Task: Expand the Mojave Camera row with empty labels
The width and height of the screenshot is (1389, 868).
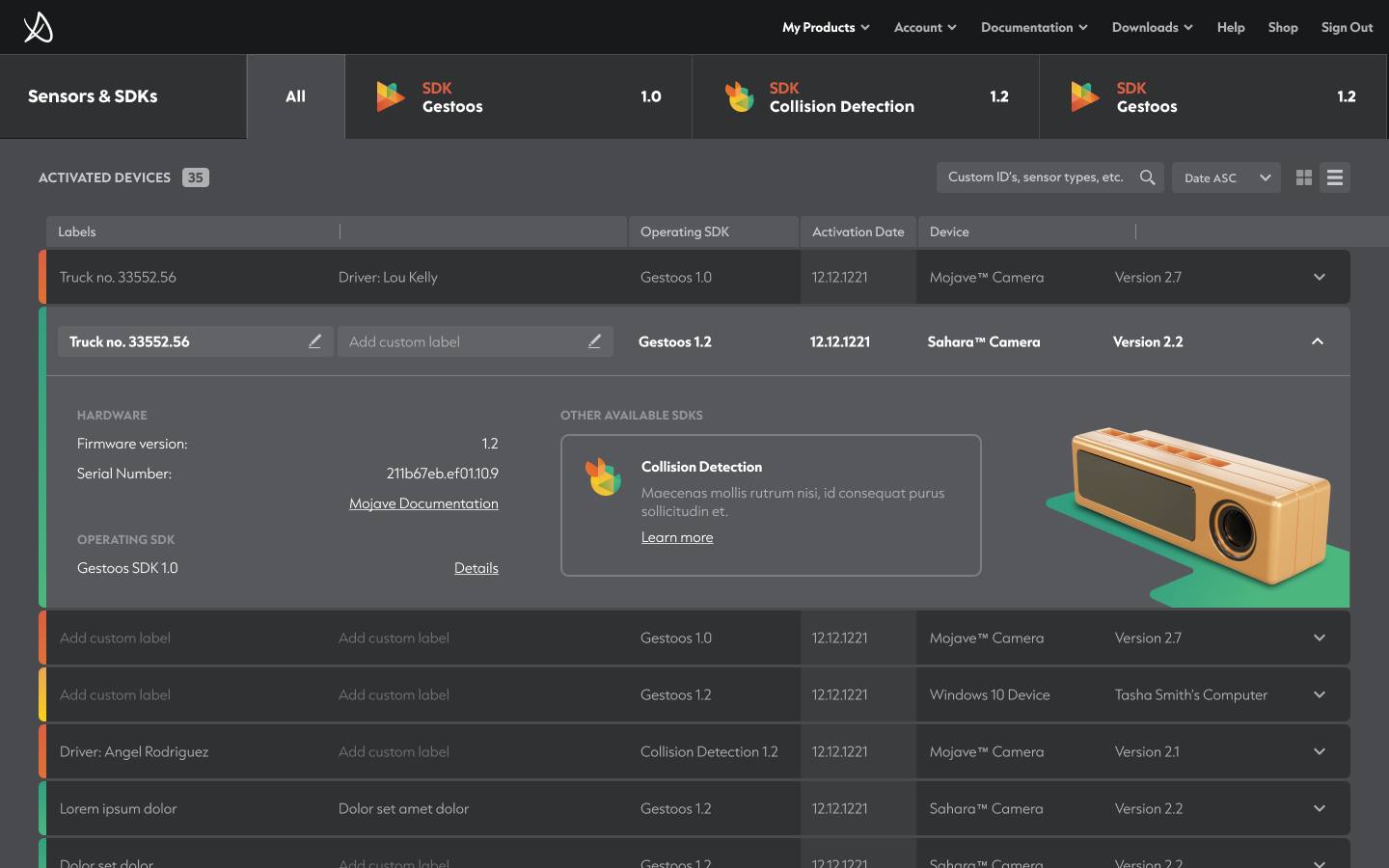Action: click(x=1320, y=637)
